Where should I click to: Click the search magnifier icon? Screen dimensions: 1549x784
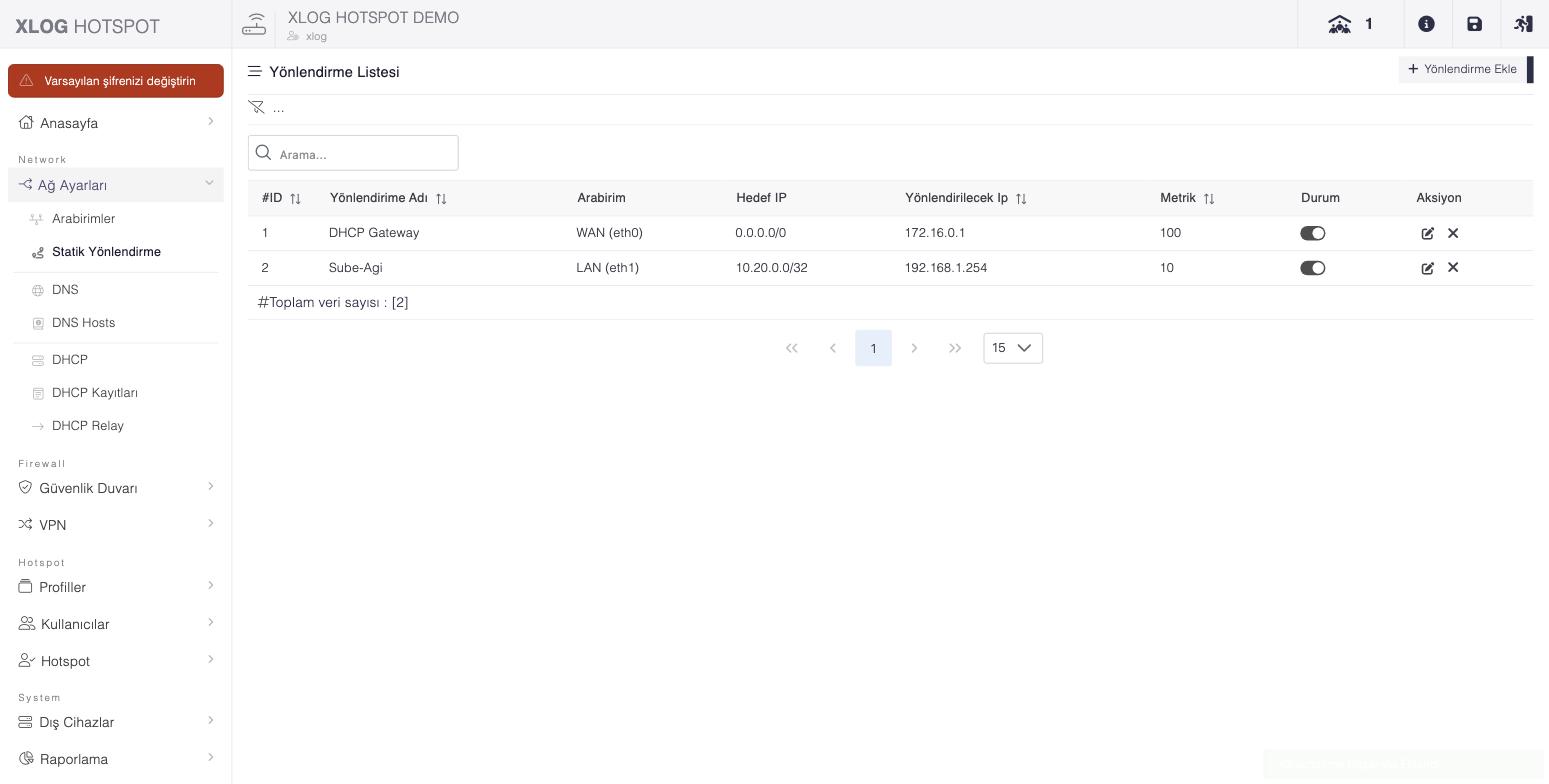[x=264, y=153]
